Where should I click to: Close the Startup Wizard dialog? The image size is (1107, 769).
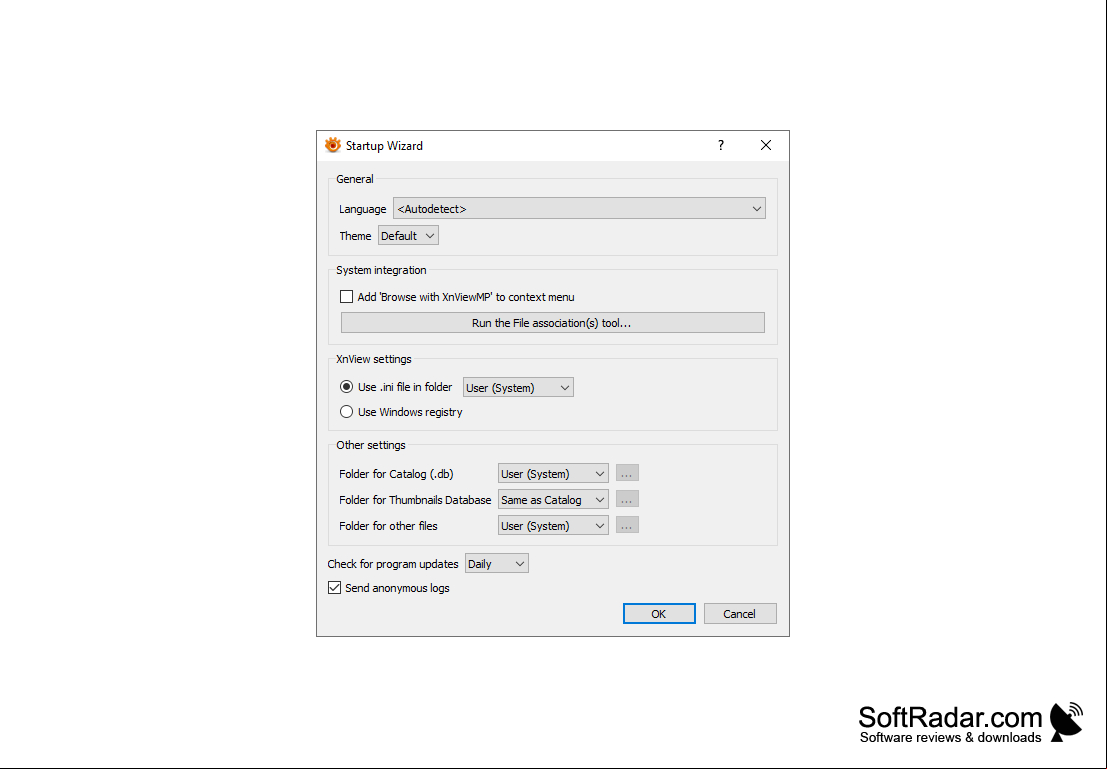(766, 145)
